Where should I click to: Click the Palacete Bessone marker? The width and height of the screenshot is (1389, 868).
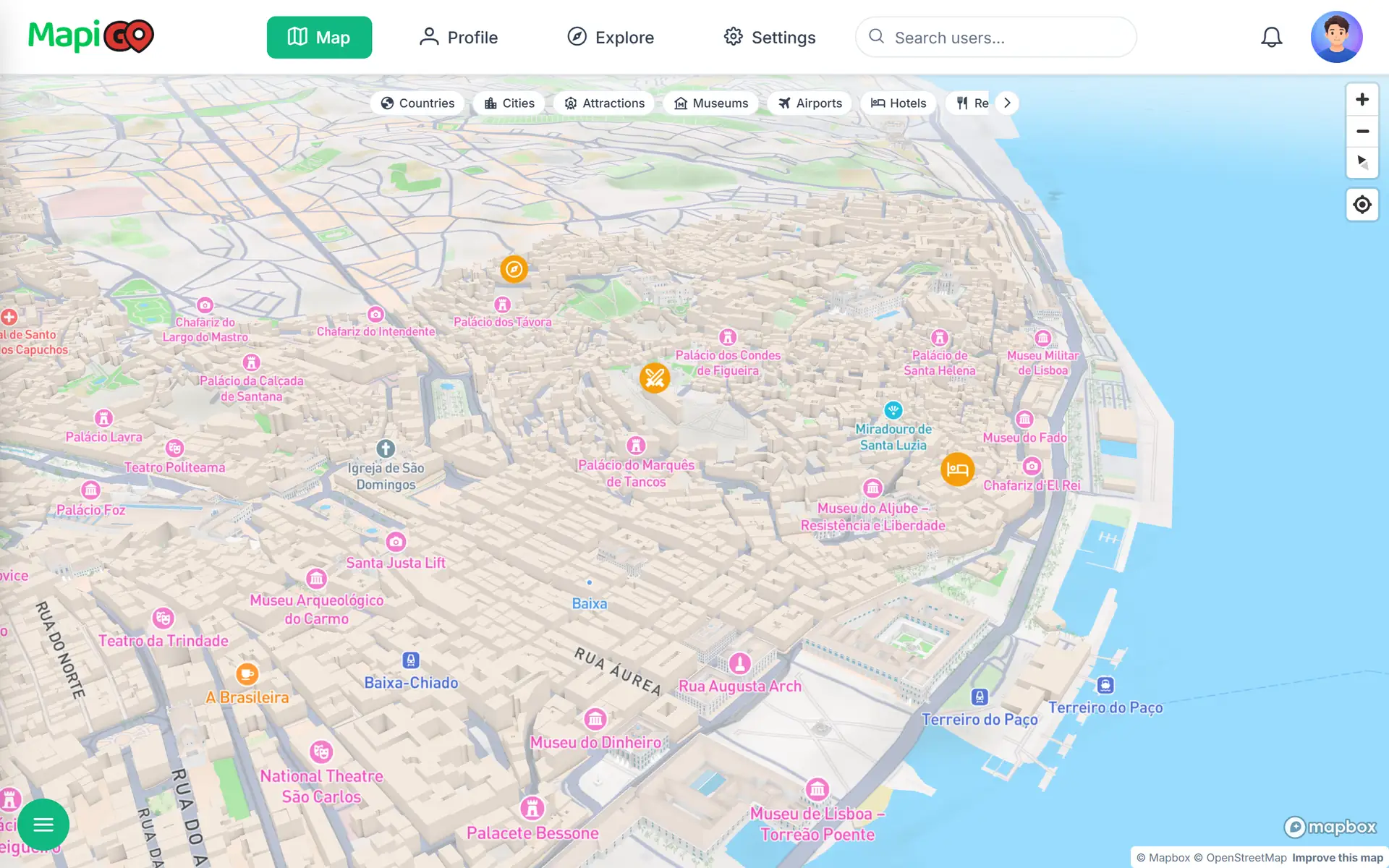(532, 808)
